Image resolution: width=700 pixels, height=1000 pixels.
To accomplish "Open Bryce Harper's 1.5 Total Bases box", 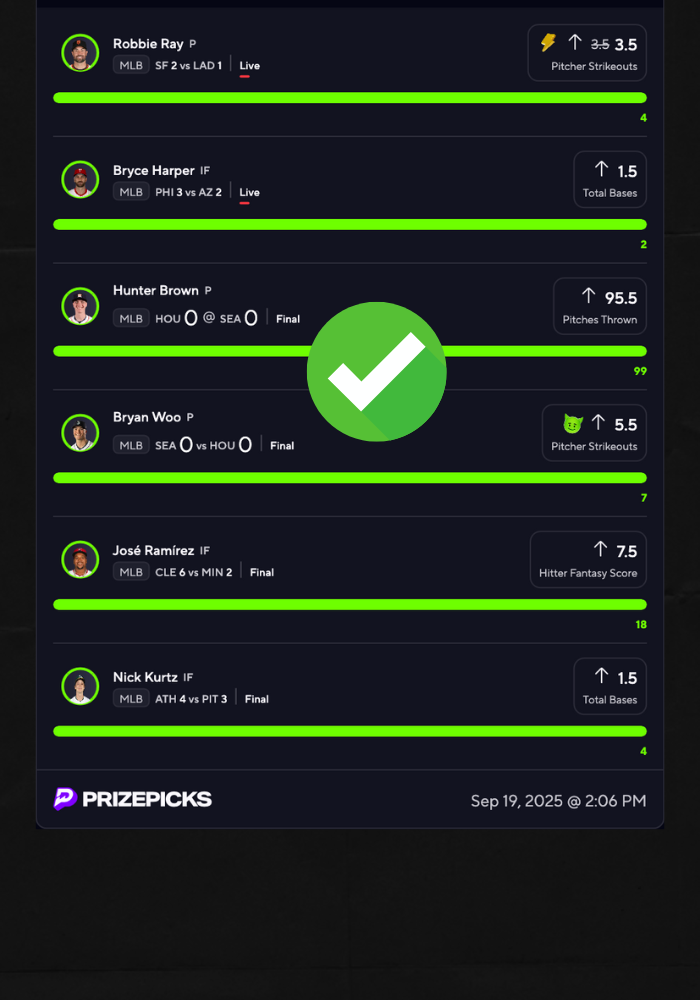I will pyautogui.click(x=610, y=180).
